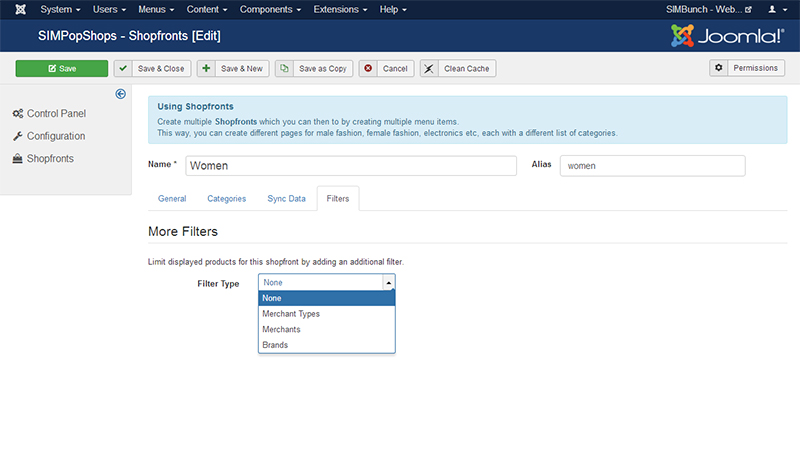Choose Brands filter option
This screenshot has height=468, width=800.
(327, 345)
